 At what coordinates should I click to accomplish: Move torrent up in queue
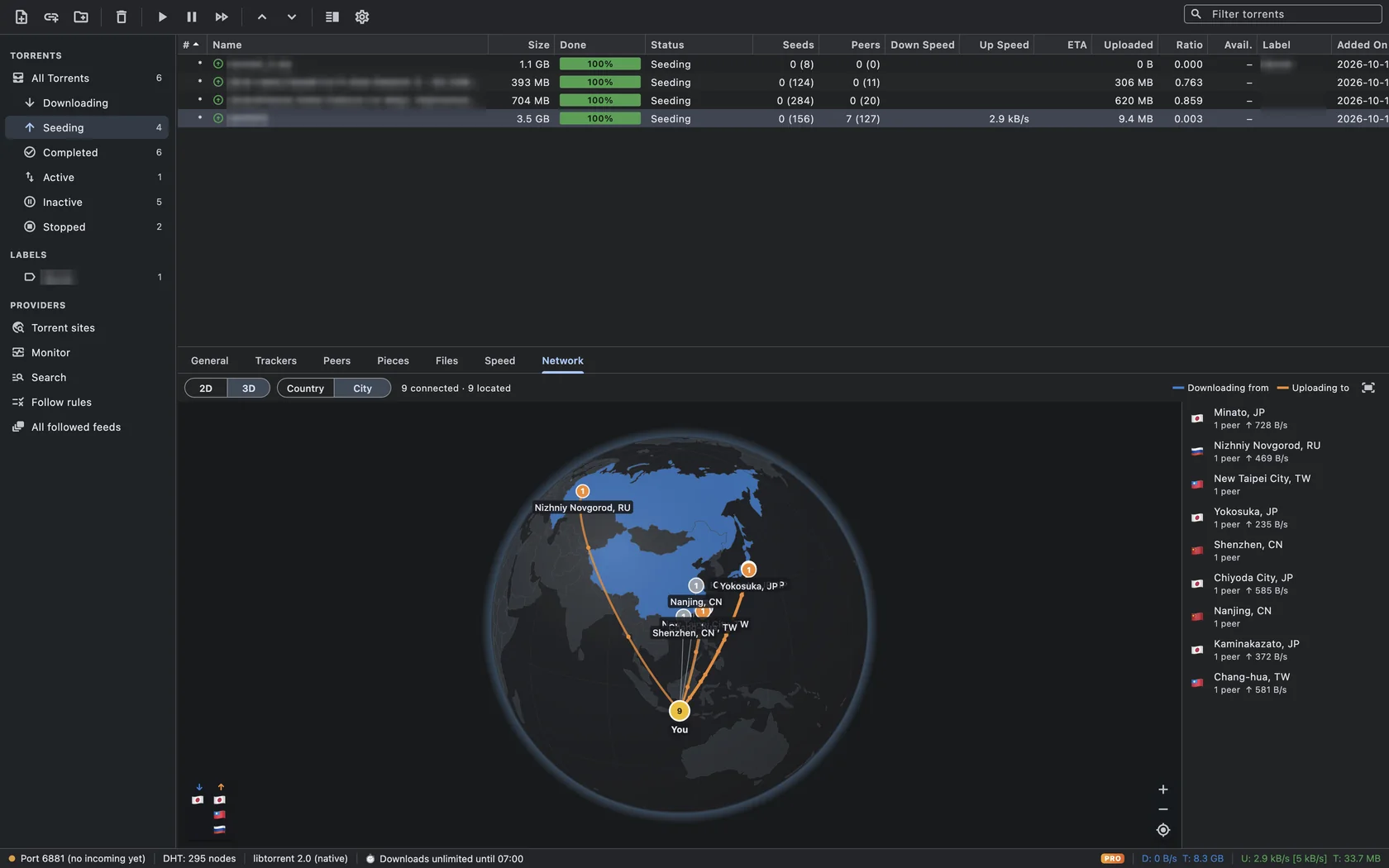(x=262, y=17)
